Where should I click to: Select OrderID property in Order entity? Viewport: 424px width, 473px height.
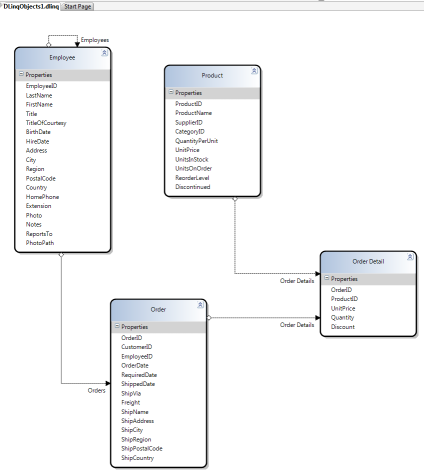point(132,338)
